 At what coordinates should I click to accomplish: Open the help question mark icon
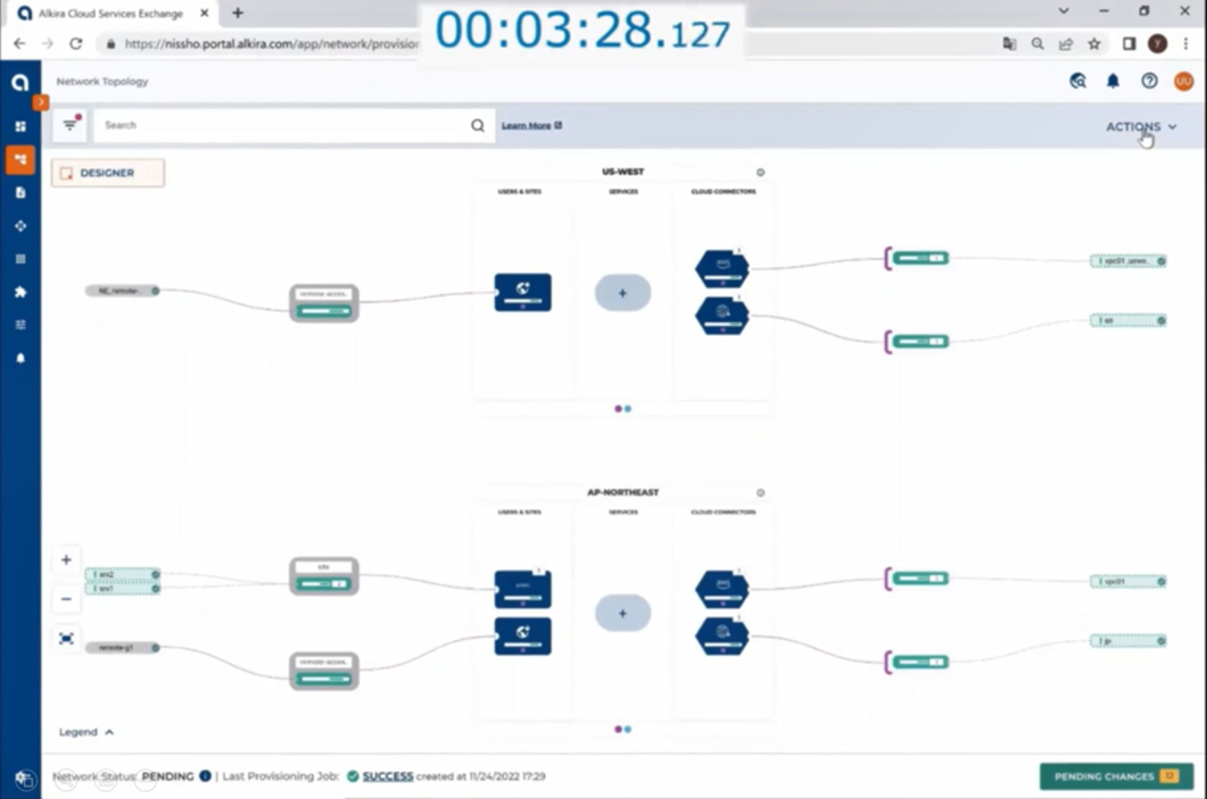pos(1149,81)
